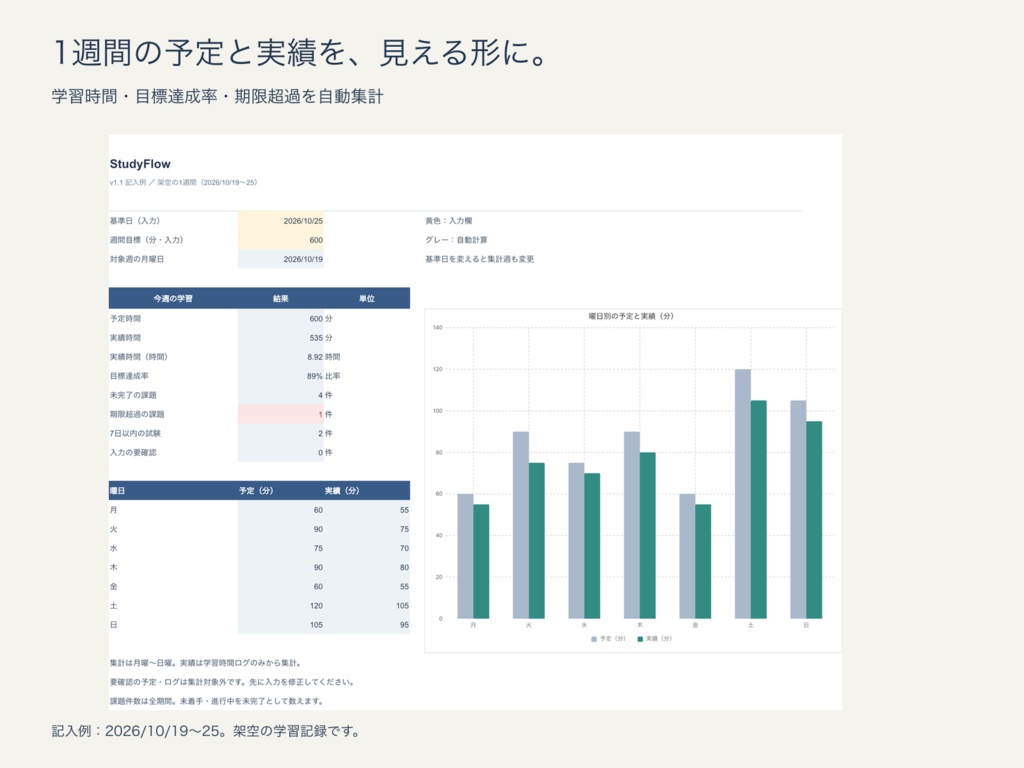Click the 基準日（入力） label

(135, 221)
